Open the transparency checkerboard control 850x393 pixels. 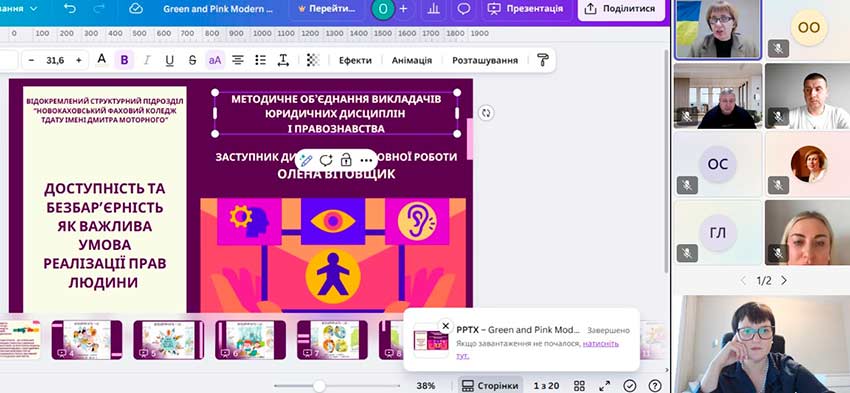click(x=313, y=60)
